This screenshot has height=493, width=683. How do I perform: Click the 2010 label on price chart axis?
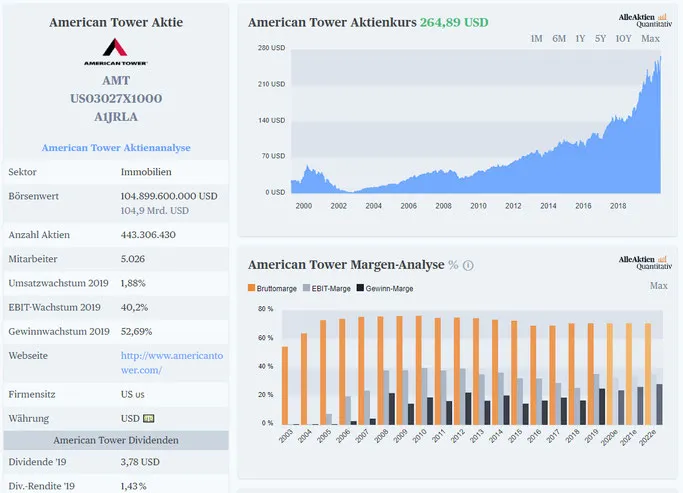pyautogui.click(x=478, y=206)
